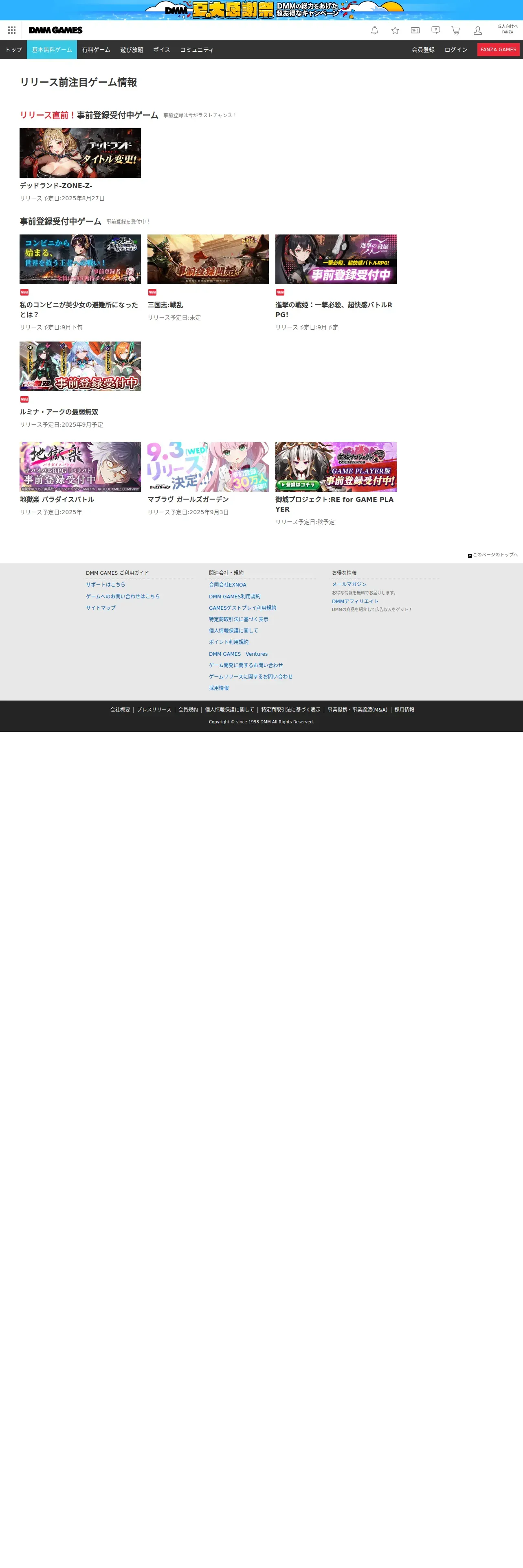Click リリース予定日:2025年8月27日 text
The width and height of the screenshot is (523, 1568).
(x=62, y=198)
